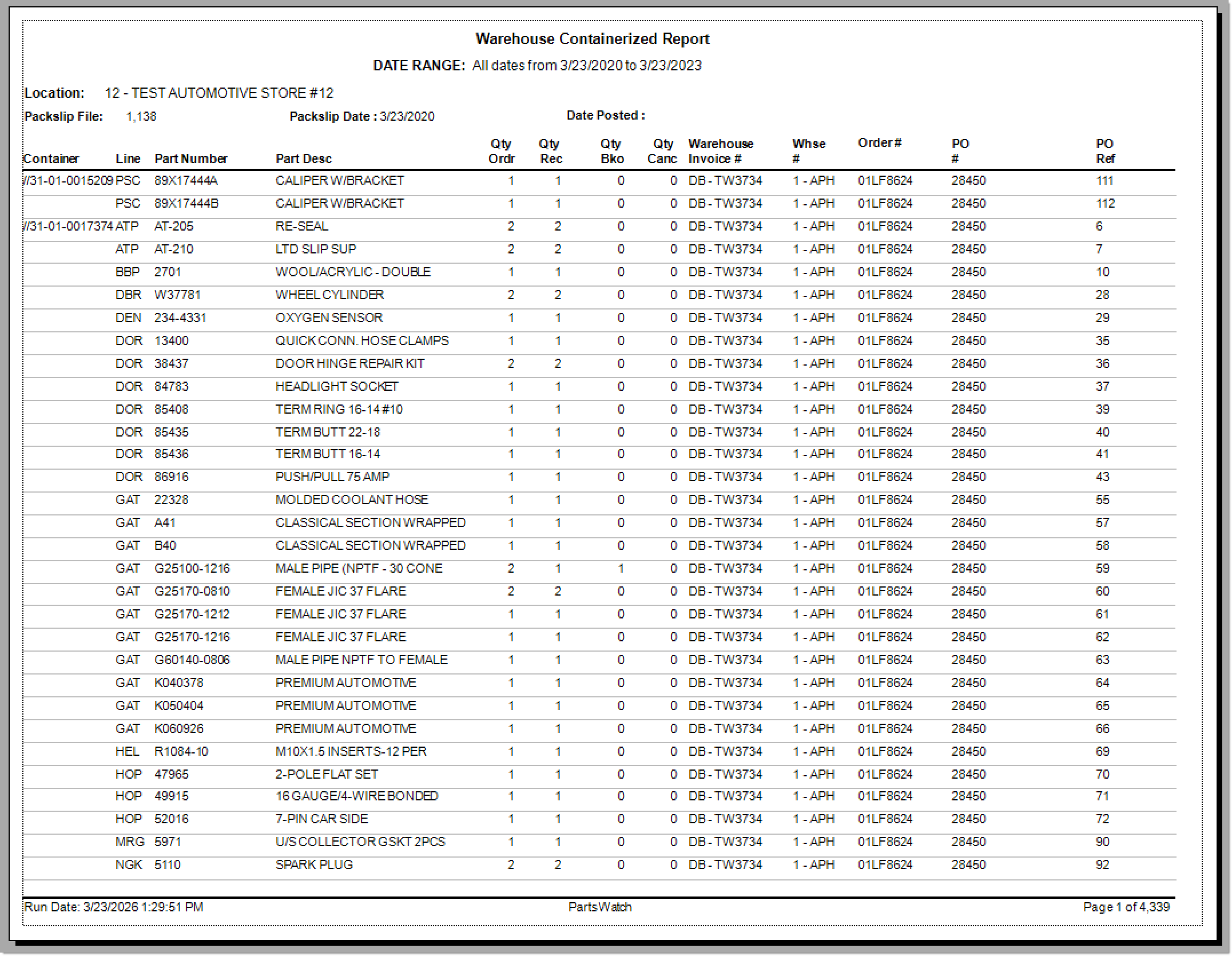Click the Container column header
The image size is (1232, 956).
[x=51, y=158]
